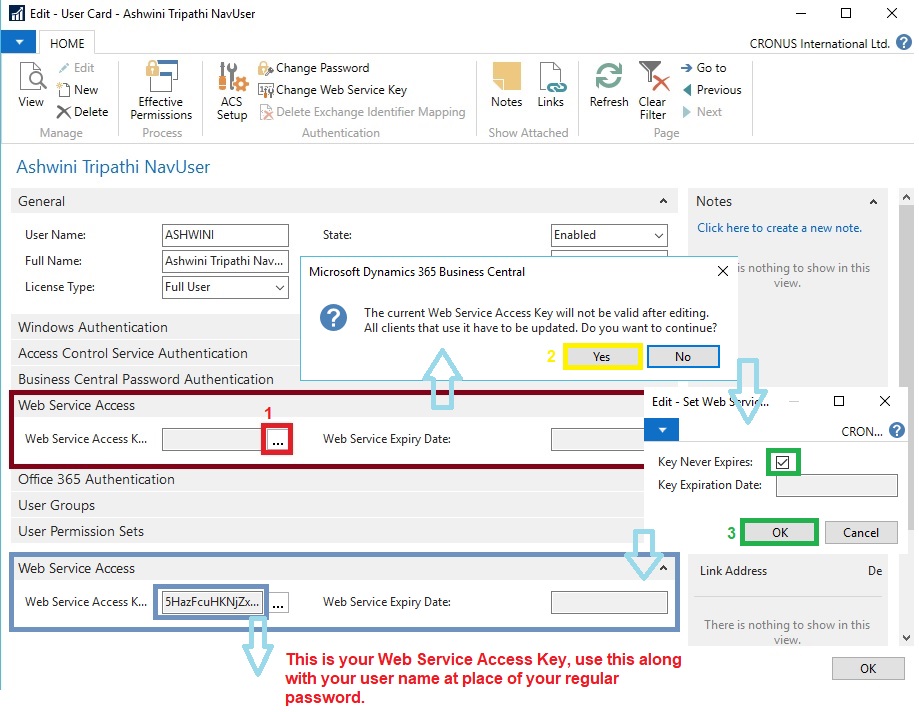Open the blue help question mark icon

pos(904,43)
